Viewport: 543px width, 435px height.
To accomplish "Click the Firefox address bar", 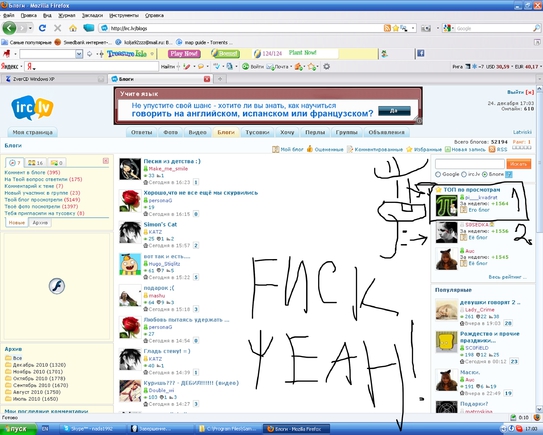I will 242,28.
